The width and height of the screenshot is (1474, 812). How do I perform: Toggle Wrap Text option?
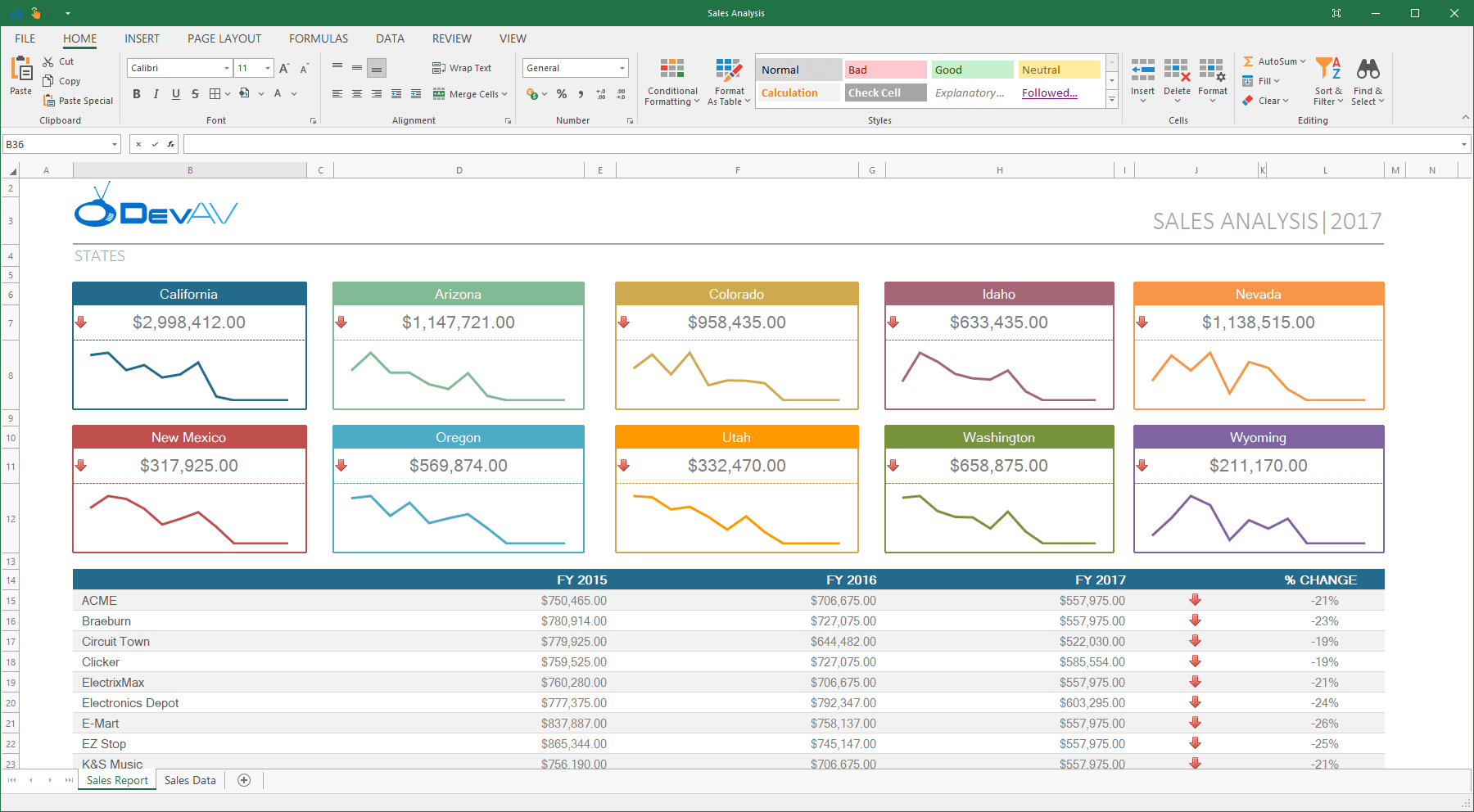click(x=462, y=68)
